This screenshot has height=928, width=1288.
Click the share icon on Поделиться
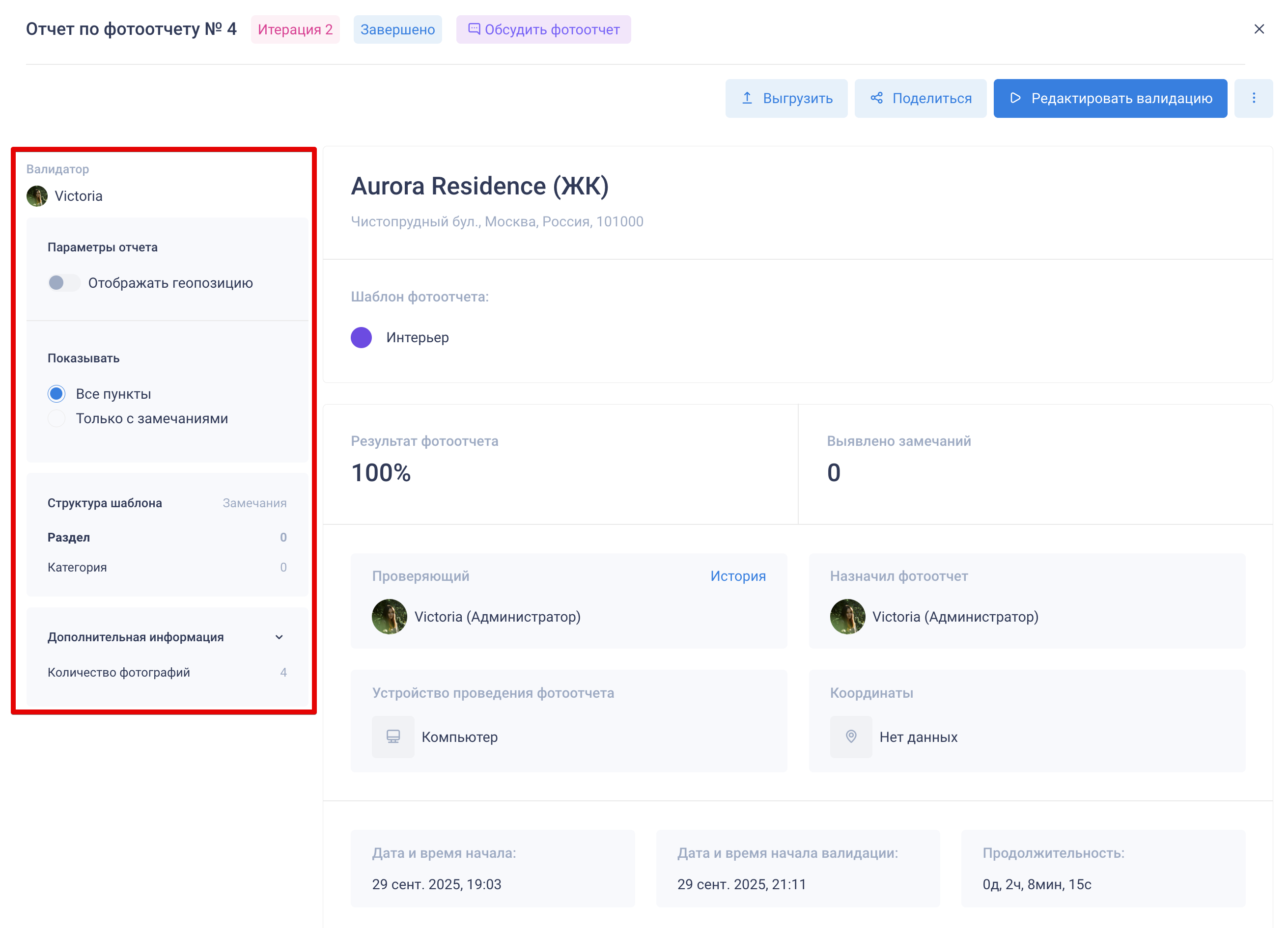click(876, 98)
